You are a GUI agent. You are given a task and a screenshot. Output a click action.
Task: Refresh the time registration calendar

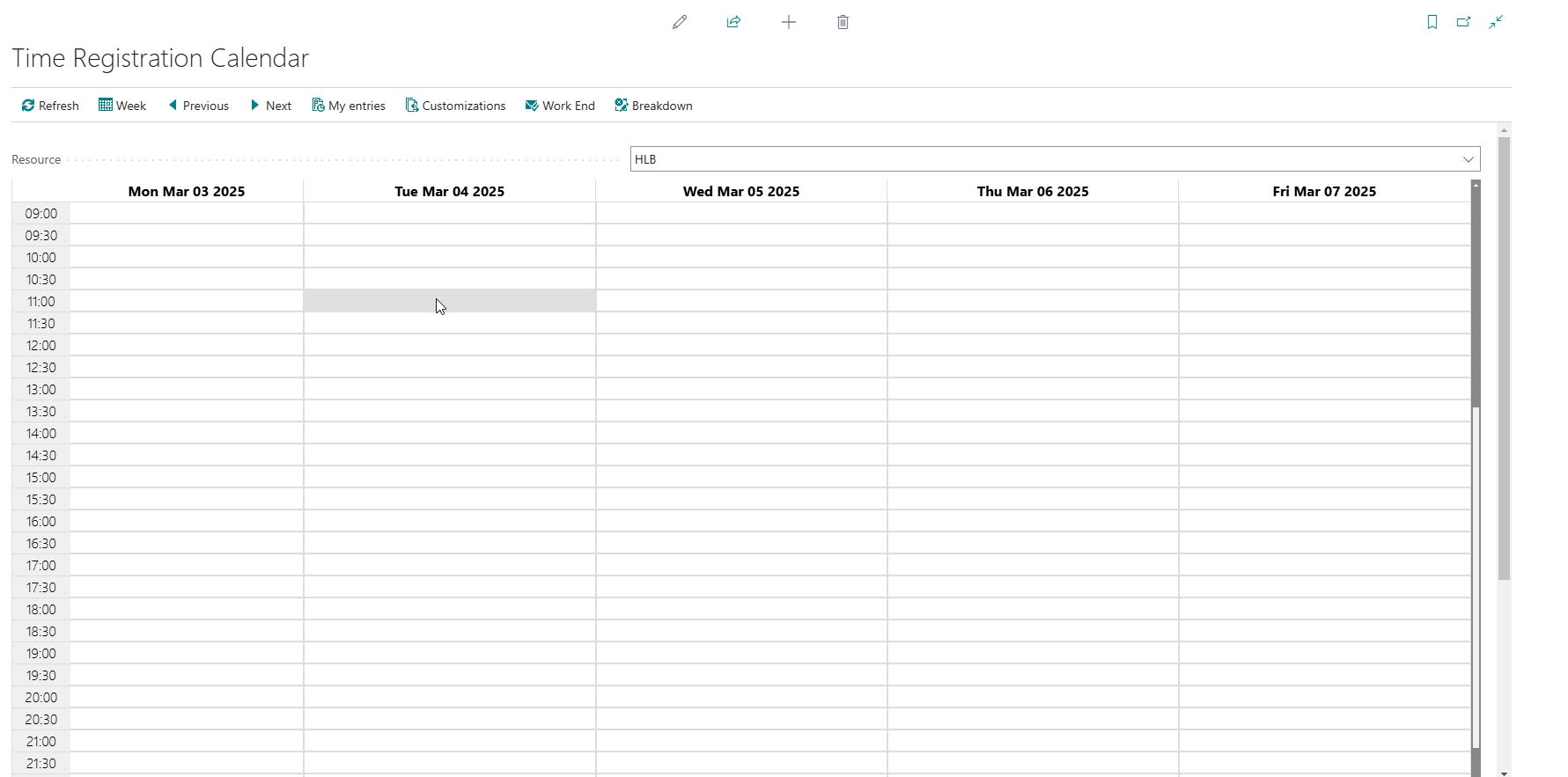coord(50,106)
